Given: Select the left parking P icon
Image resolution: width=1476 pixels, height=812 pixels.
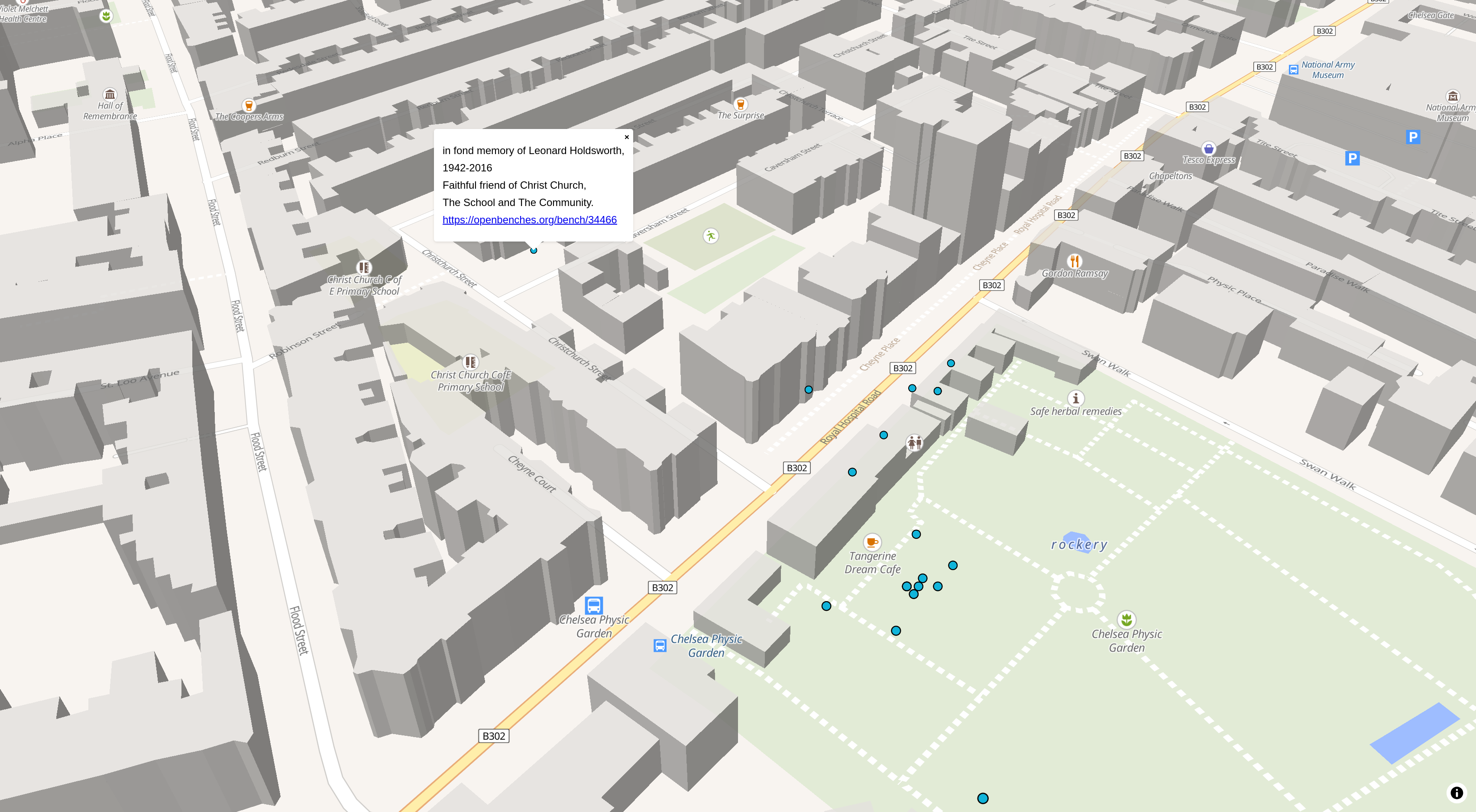Looking at the screenshot, I should 1352,158.
